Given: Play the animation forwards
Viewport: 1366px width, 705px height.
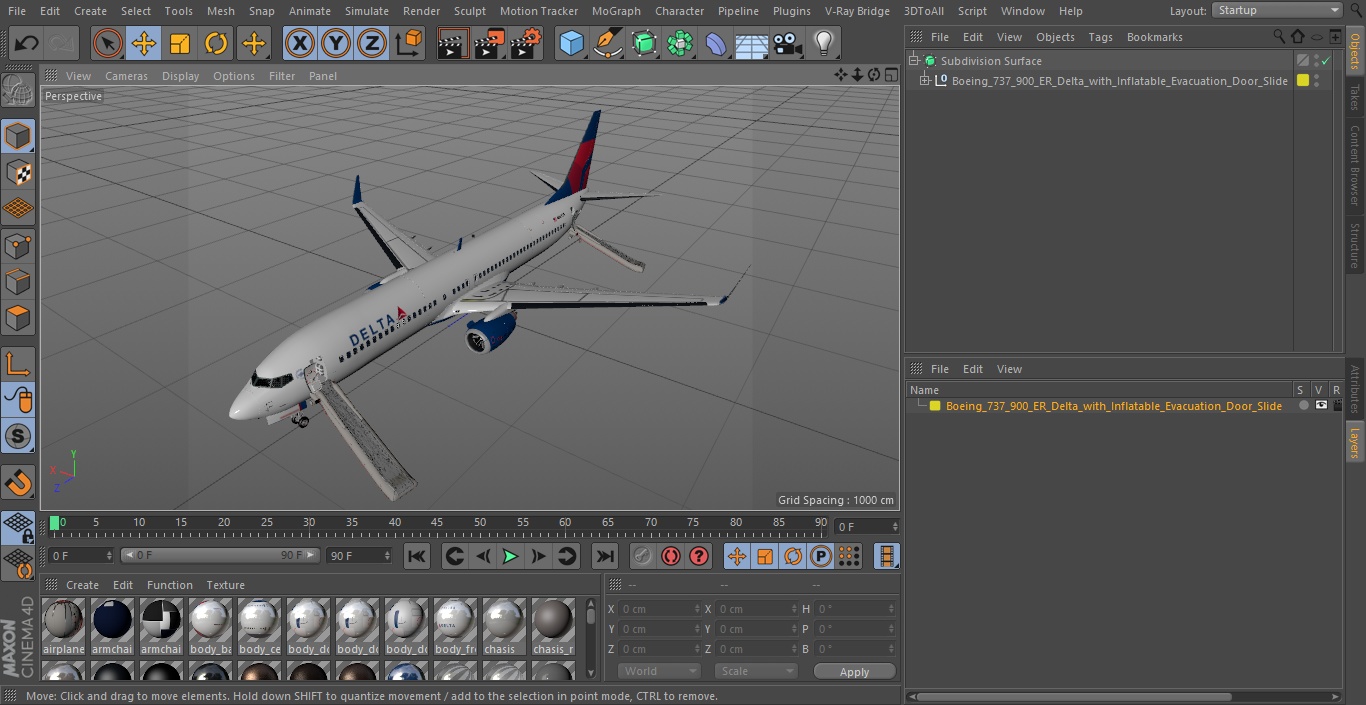Looking at the screenshot, I should 510,556.
